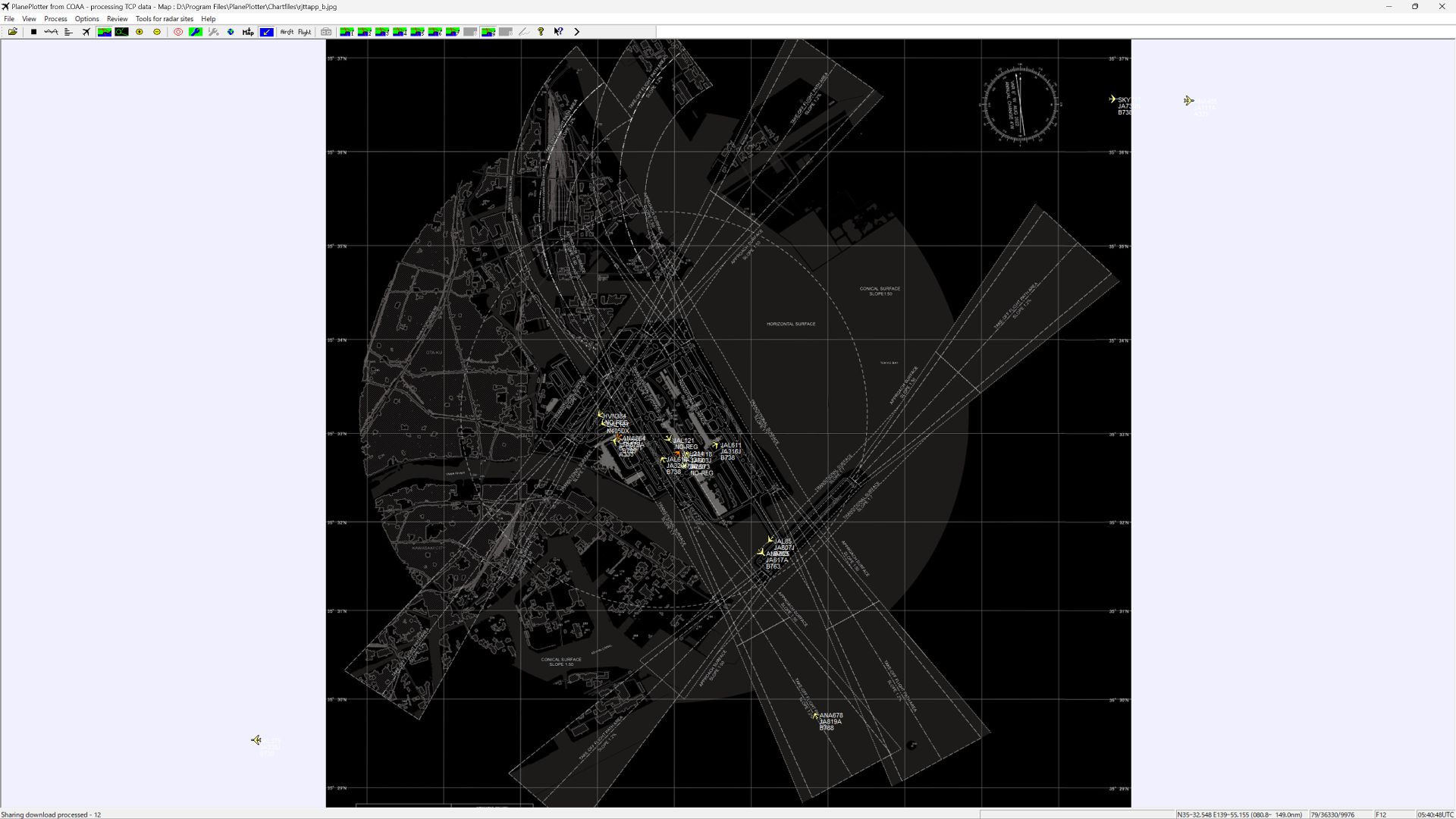Click the yellow zoom in circle icon
The width and height of the screenshot is (1456, 819).
140,32
